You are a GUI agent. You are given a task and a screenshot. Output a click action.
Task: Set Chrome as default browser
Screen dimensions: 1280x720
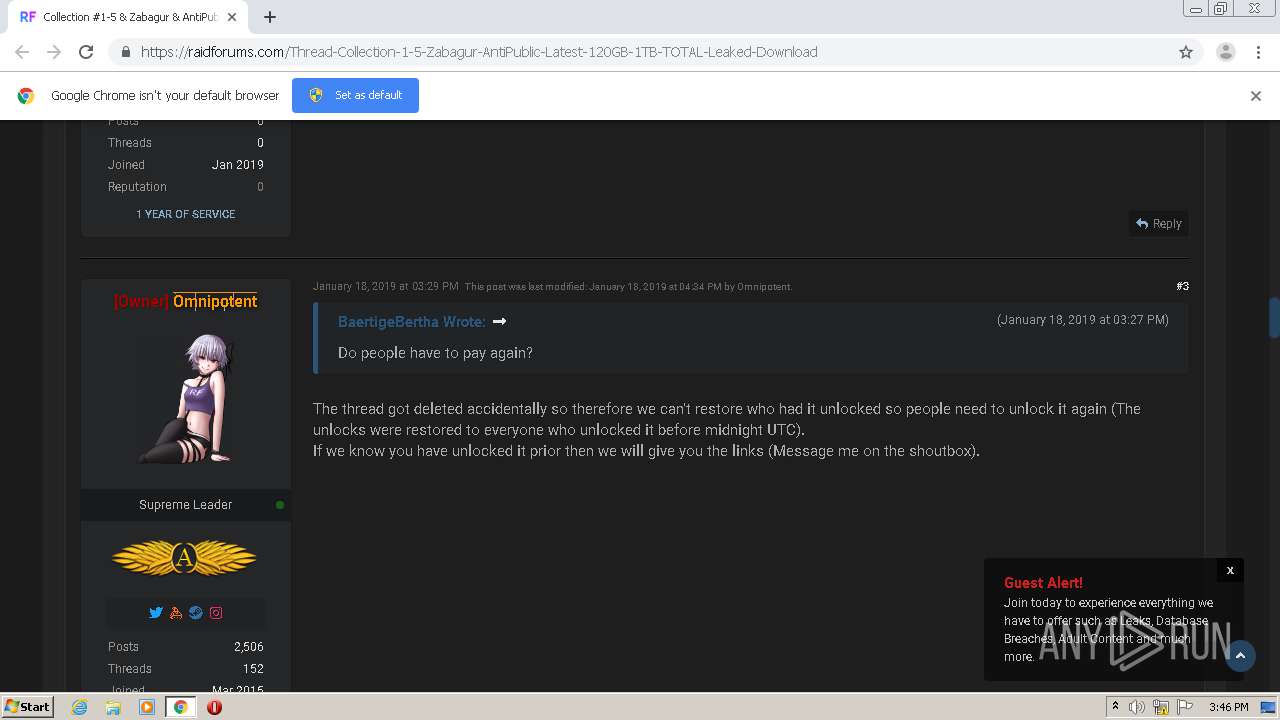coord(355,95)
